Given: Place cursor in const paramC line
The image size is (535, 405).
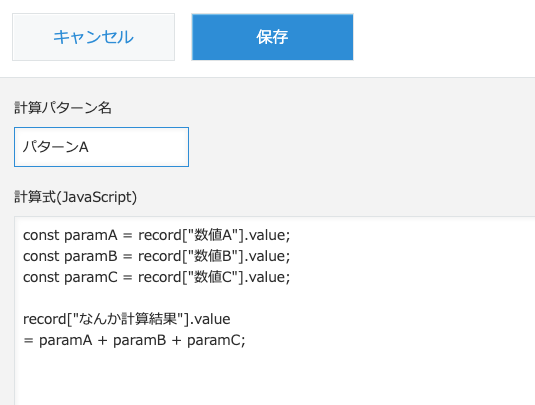Looking at the screenshot, I should (156, 277).
